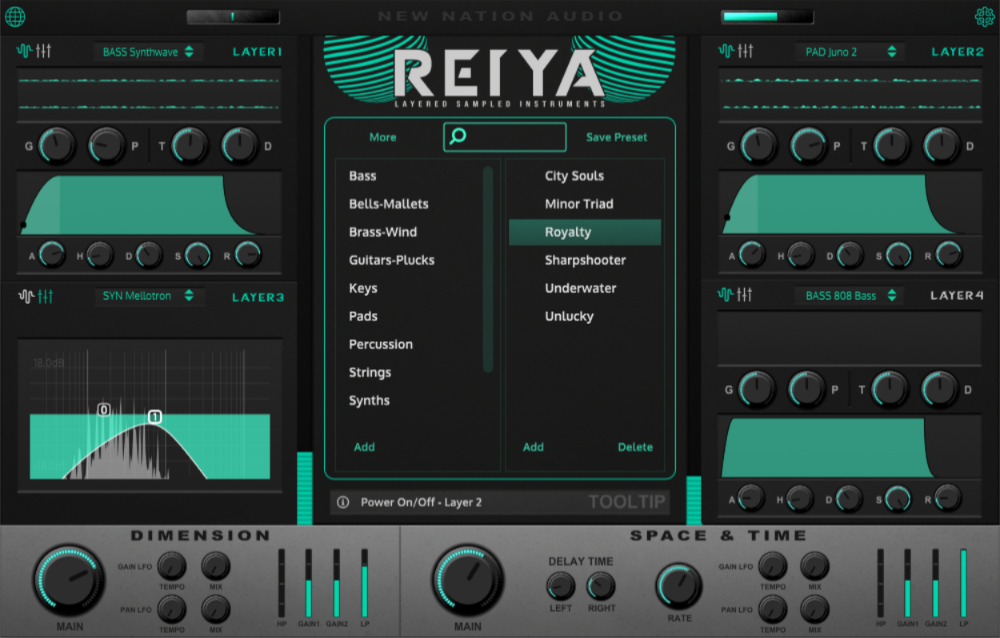Click the mixer sliders icon on Layer 2
Image resolution: width=1000 pixels, height=638 pixels.
tap(746, 52)
